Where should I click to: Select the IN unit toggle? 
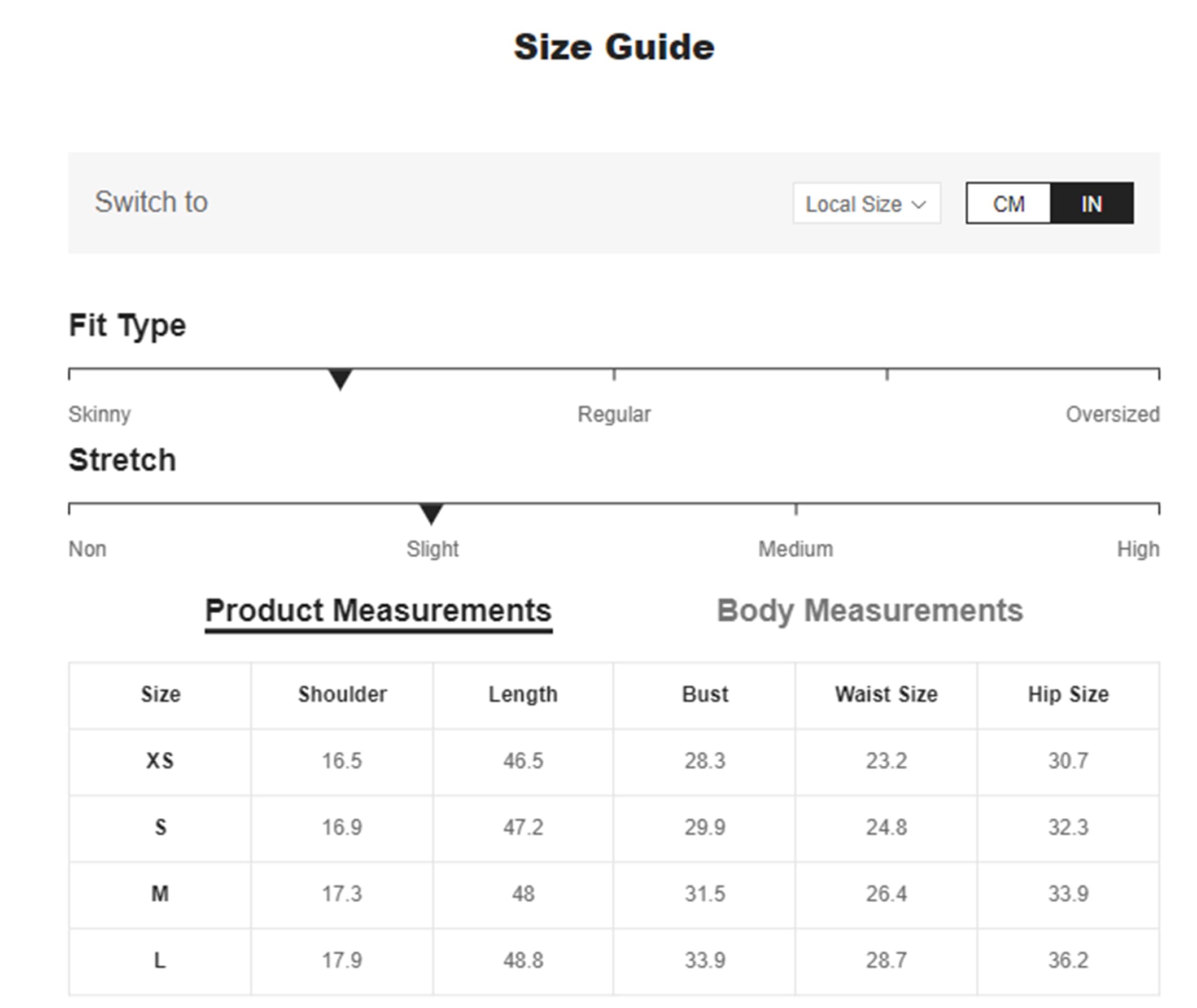pyautogui.click(x=1091, y=203)
